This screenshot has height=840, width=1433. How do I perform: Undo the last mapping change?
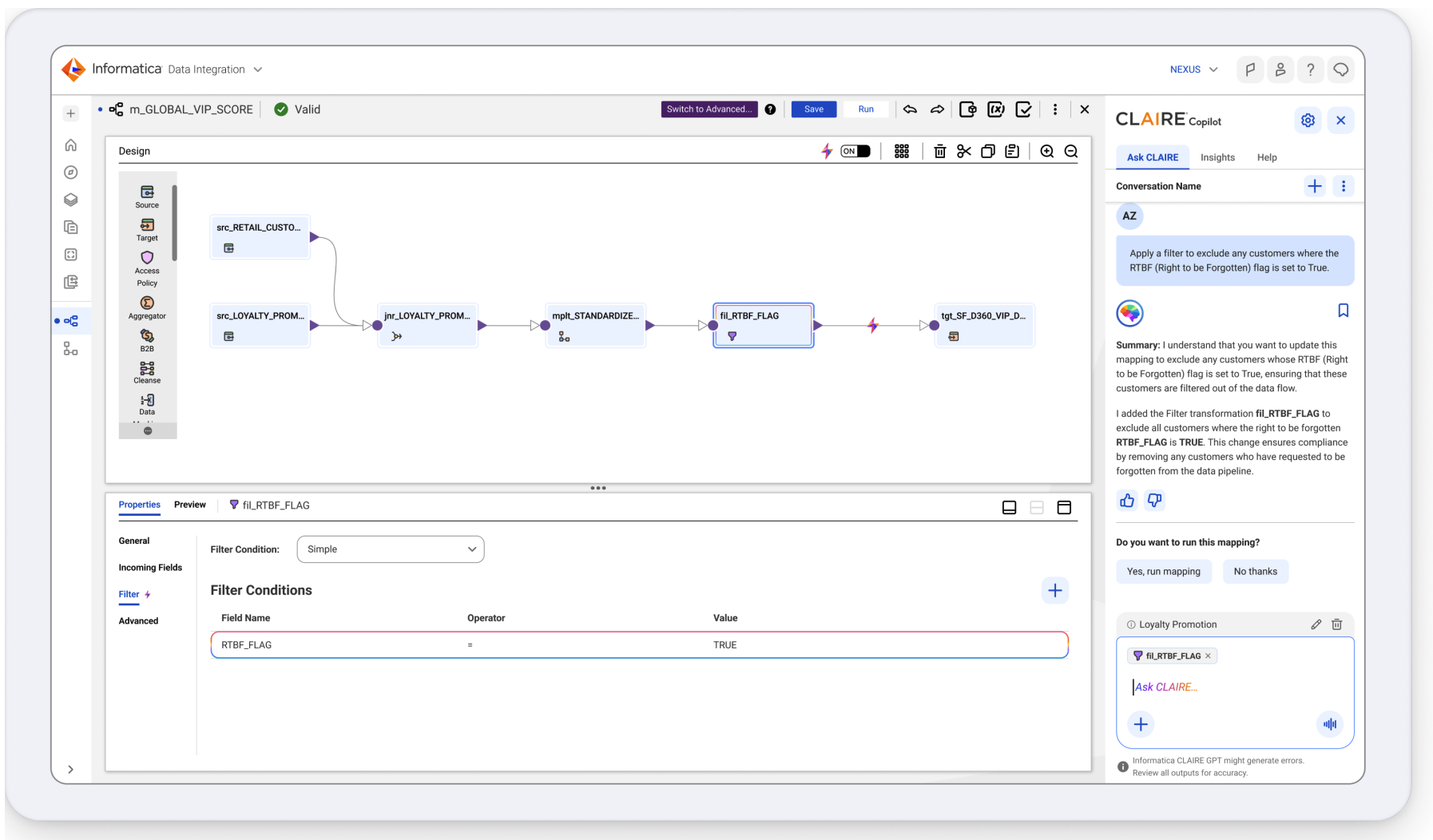point(910,109)
